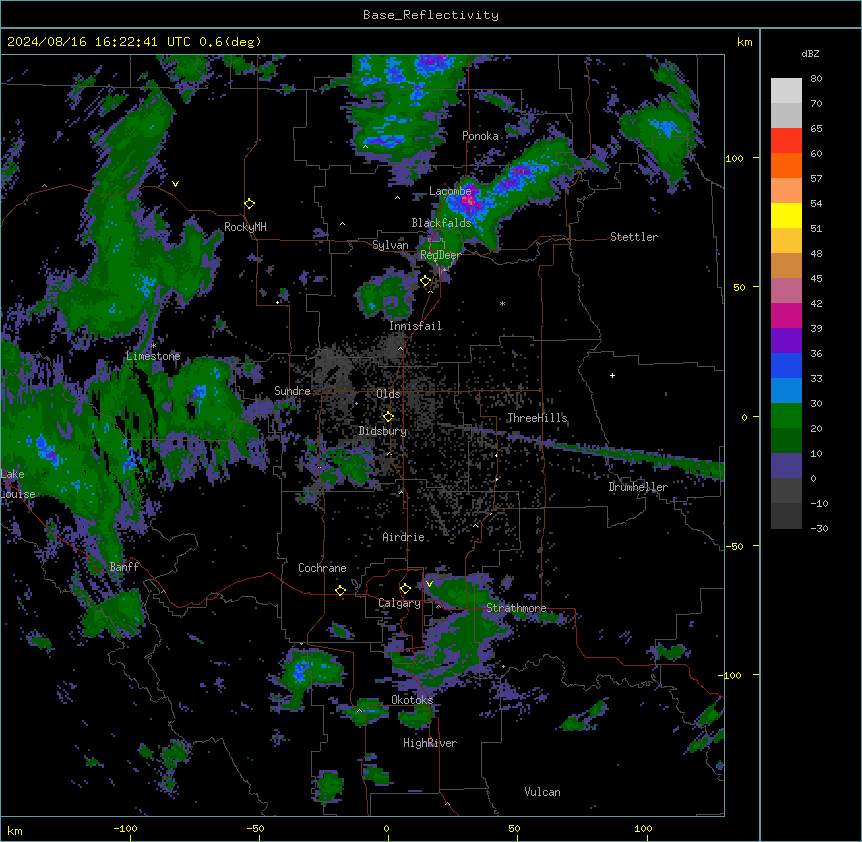Image resolution: width=862 pixels, height=842 pixels.
Task: Click the -100 tick label on bottom axis
Action: (125, 828)
